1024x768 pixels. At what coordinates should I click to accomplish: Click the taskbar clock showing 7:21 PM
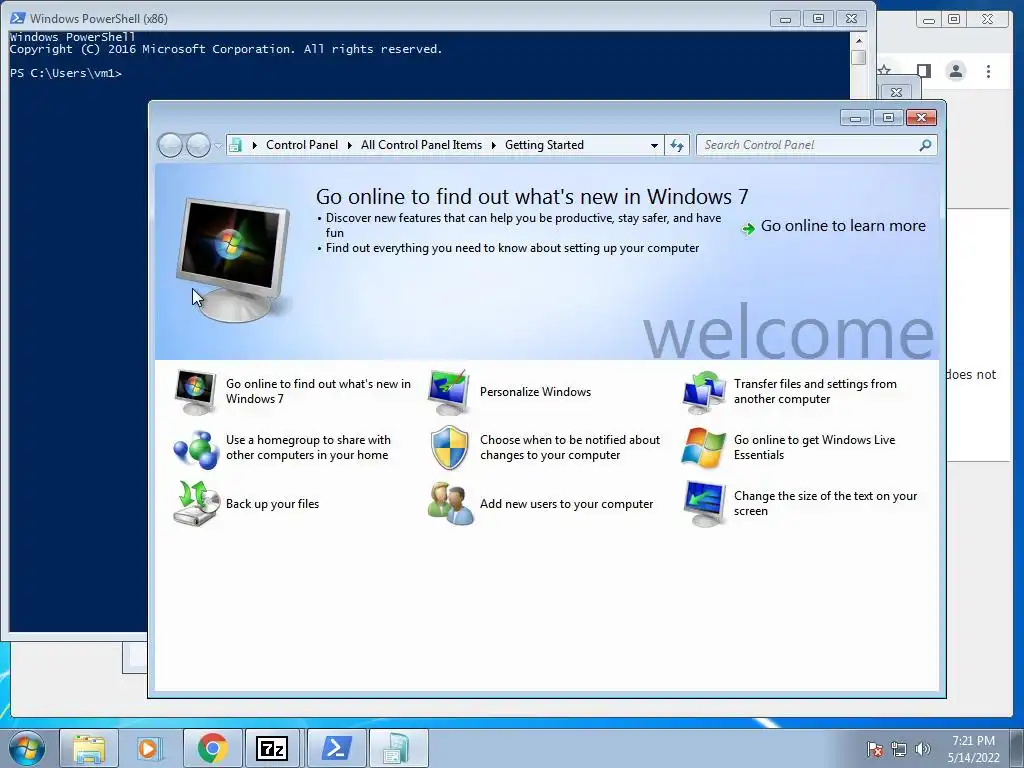coord(973,749)
